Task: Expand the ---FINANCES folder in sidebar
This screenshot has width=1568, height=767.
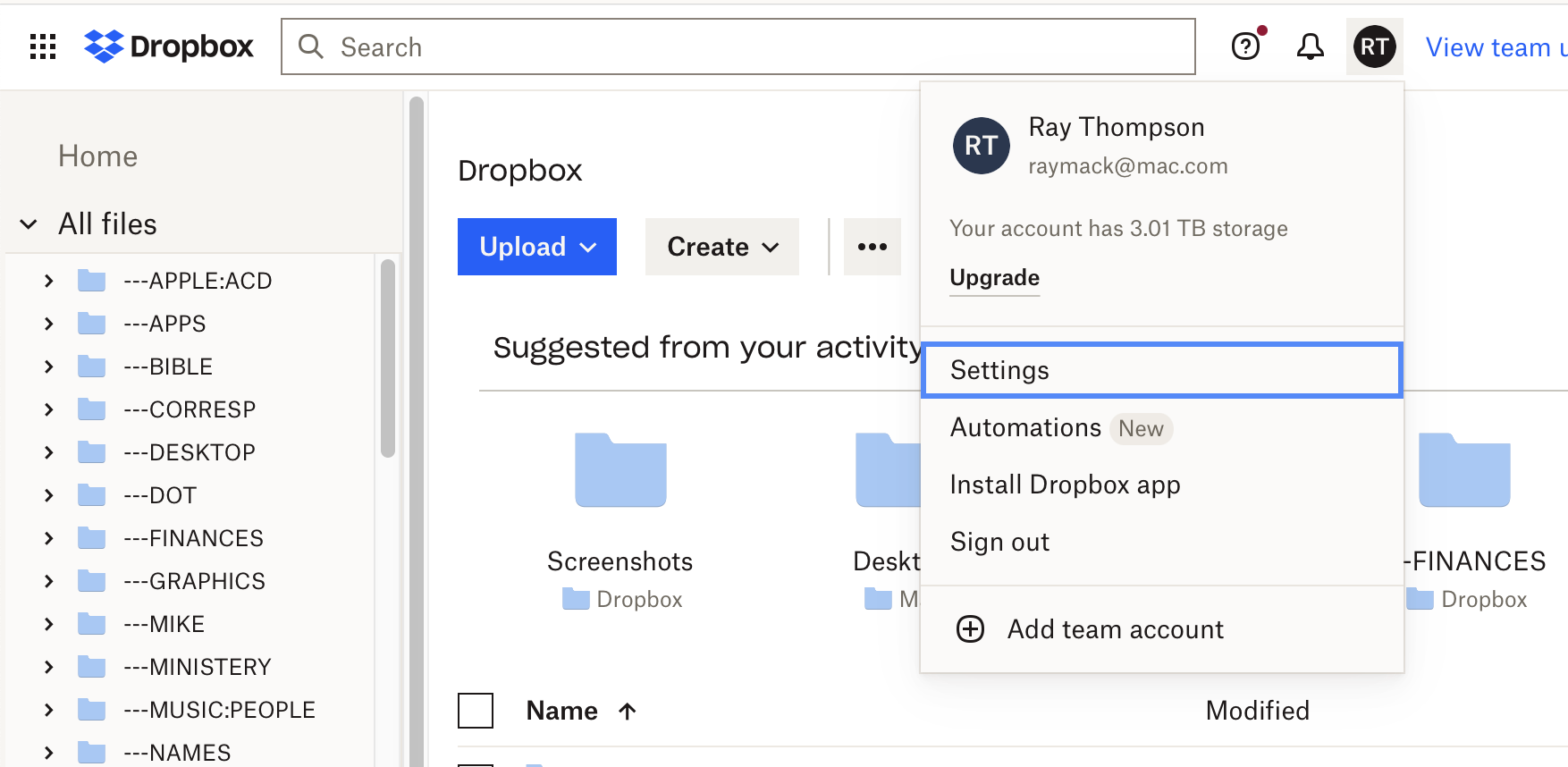Action: tap(49, 538)
